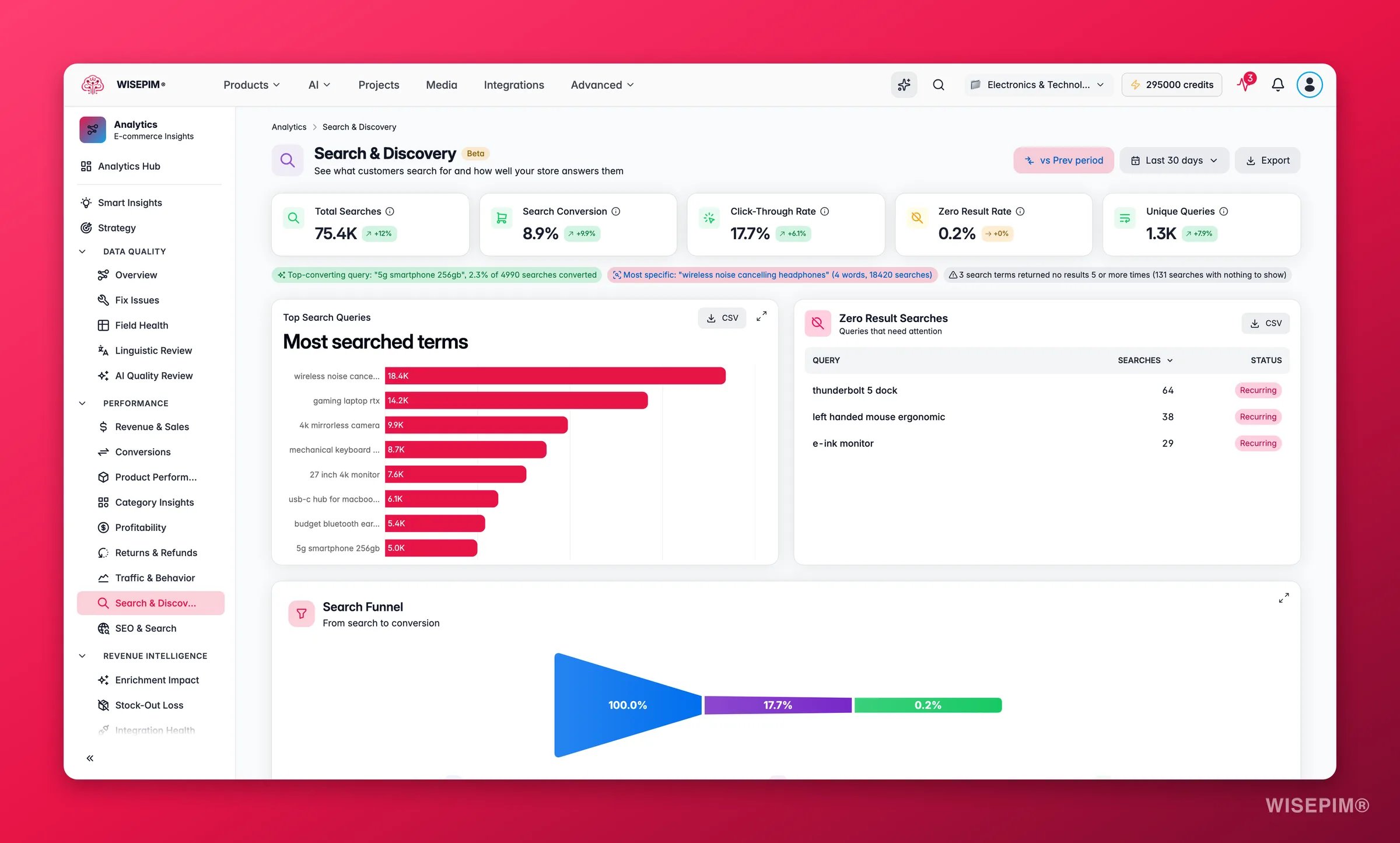Open Smart Insights in sidebar

[150, 202]
